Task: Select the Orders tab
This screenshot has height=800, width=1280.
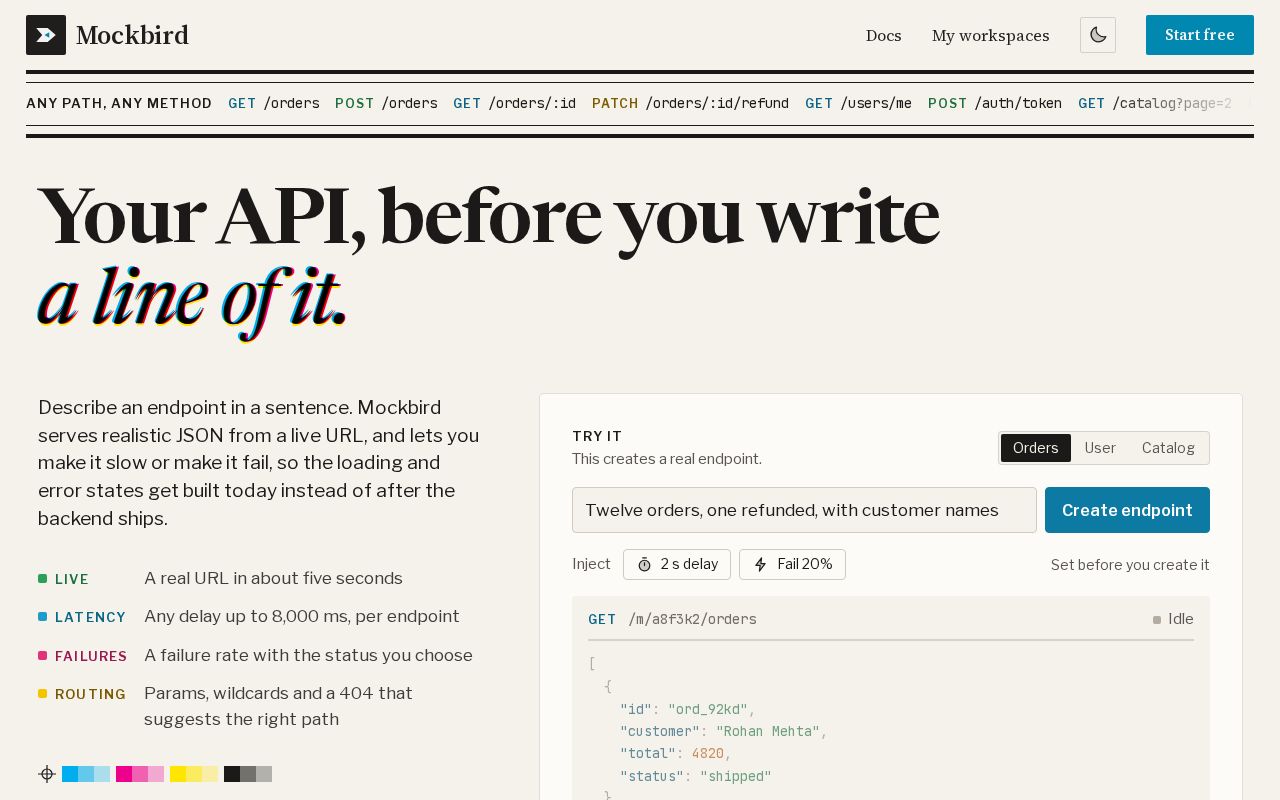Action: click(x=1036, y=448)
